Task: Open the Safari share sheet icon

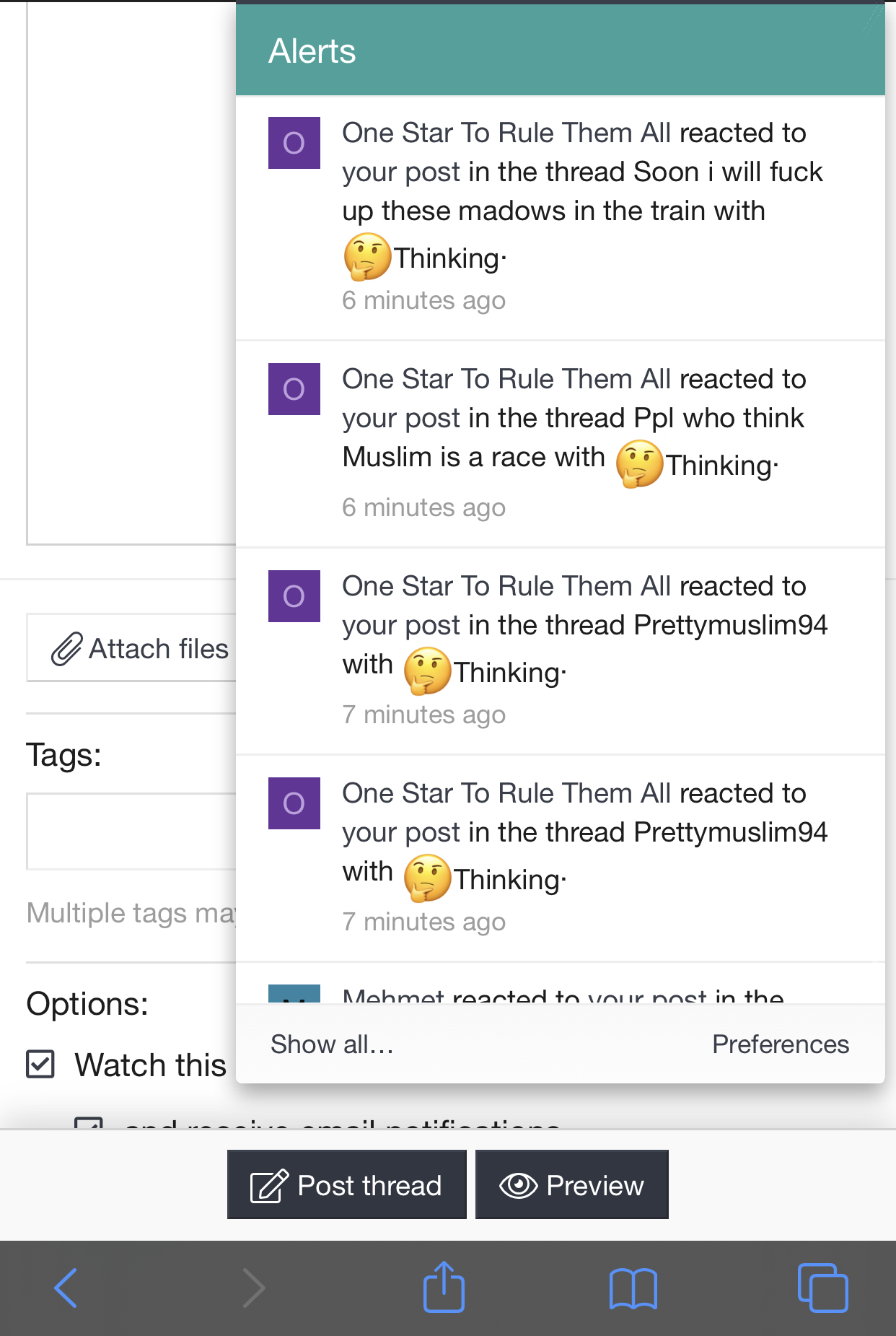Action: click(x=444, y=1286)
